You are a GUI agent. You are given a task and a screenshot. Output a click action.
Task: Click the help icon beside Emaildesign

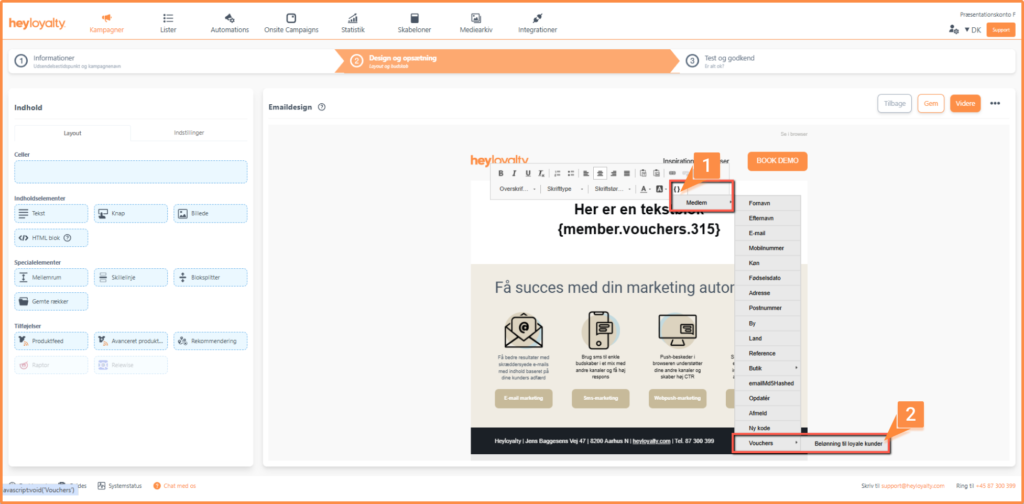pyautogui.click(x=322, y=107)
